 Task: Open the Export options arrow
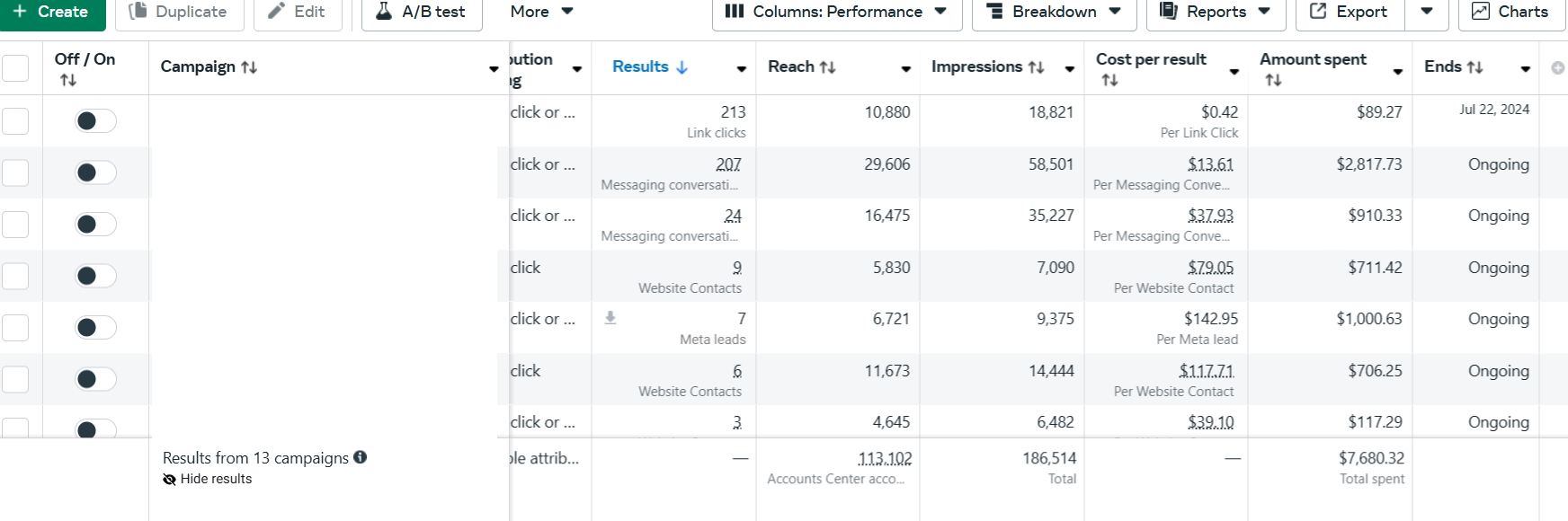(1427, 13)
